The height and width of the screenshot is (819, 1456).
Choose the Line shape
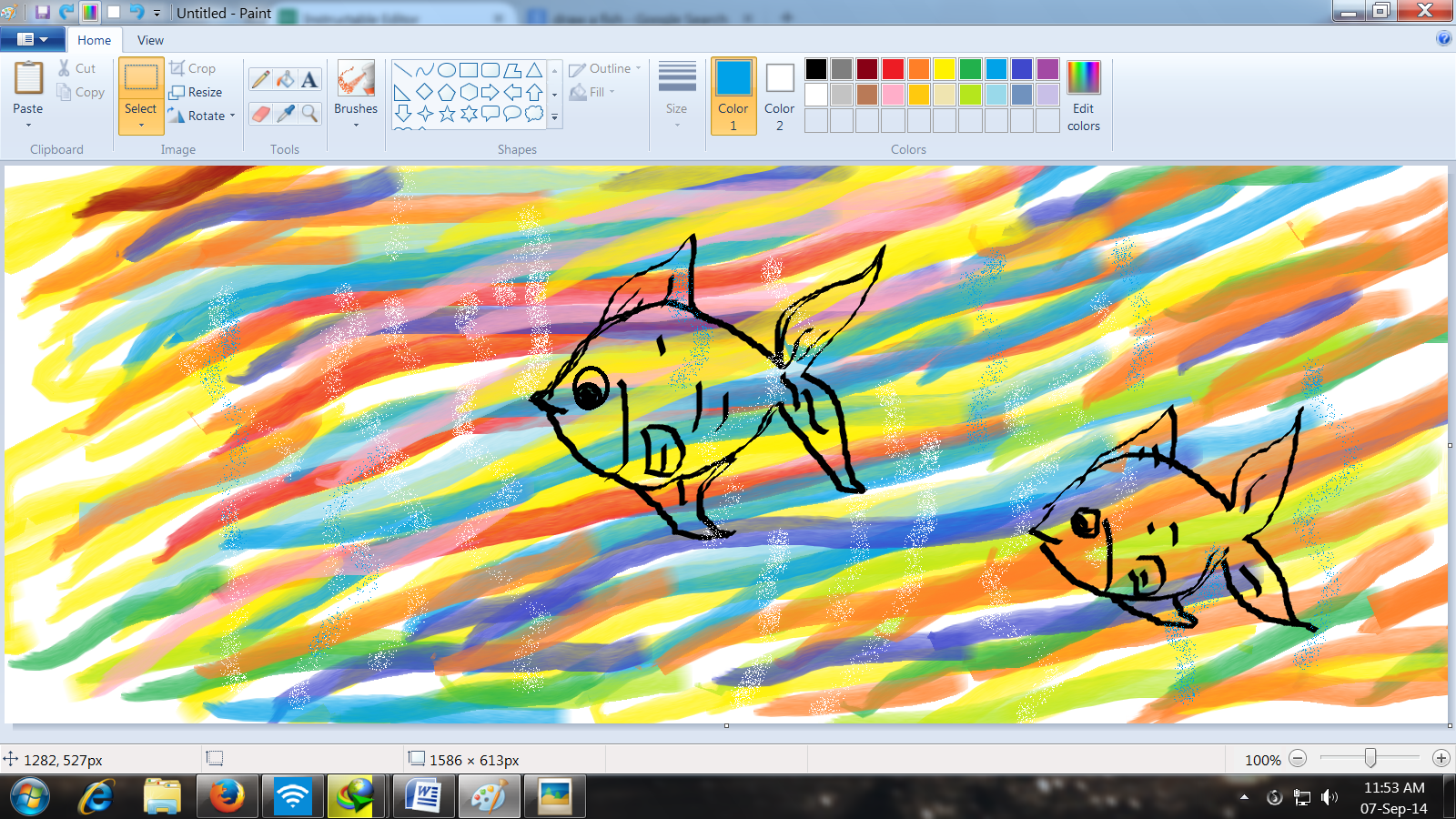403,70
